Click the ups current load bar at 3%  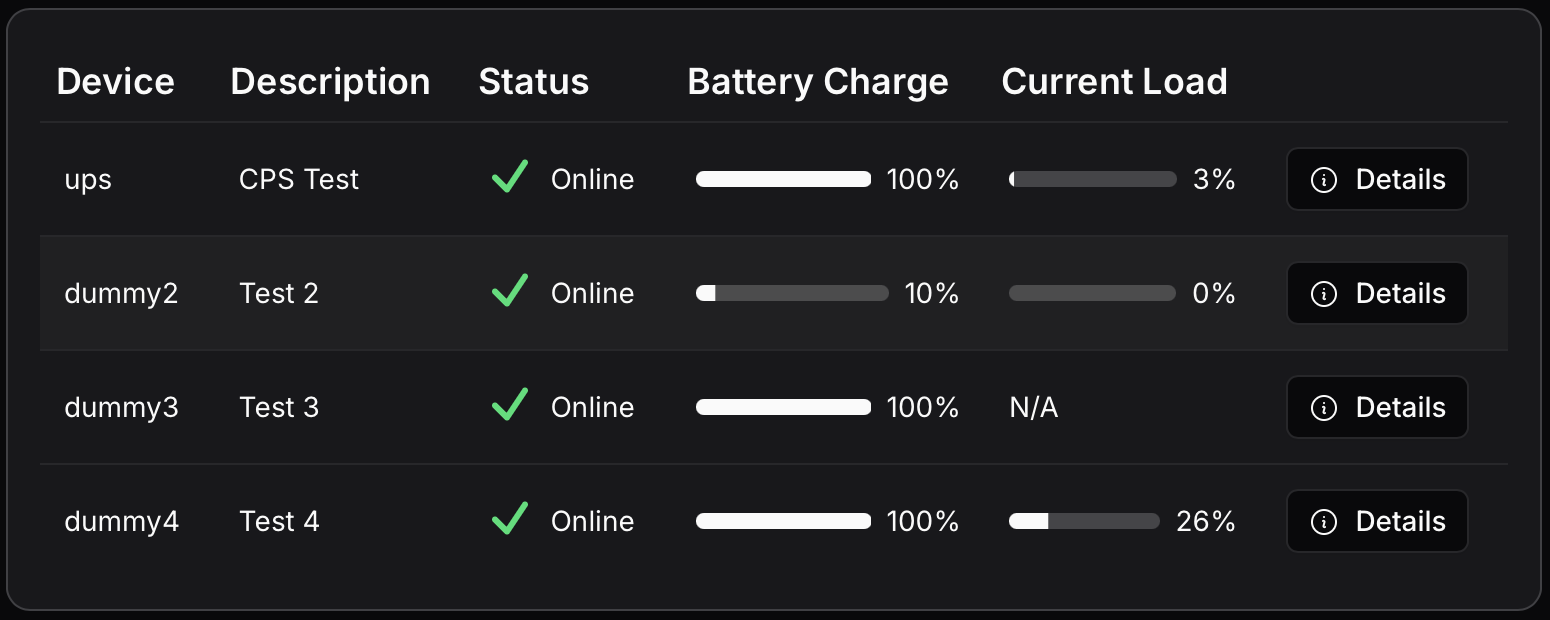(x=1092, y=179)
